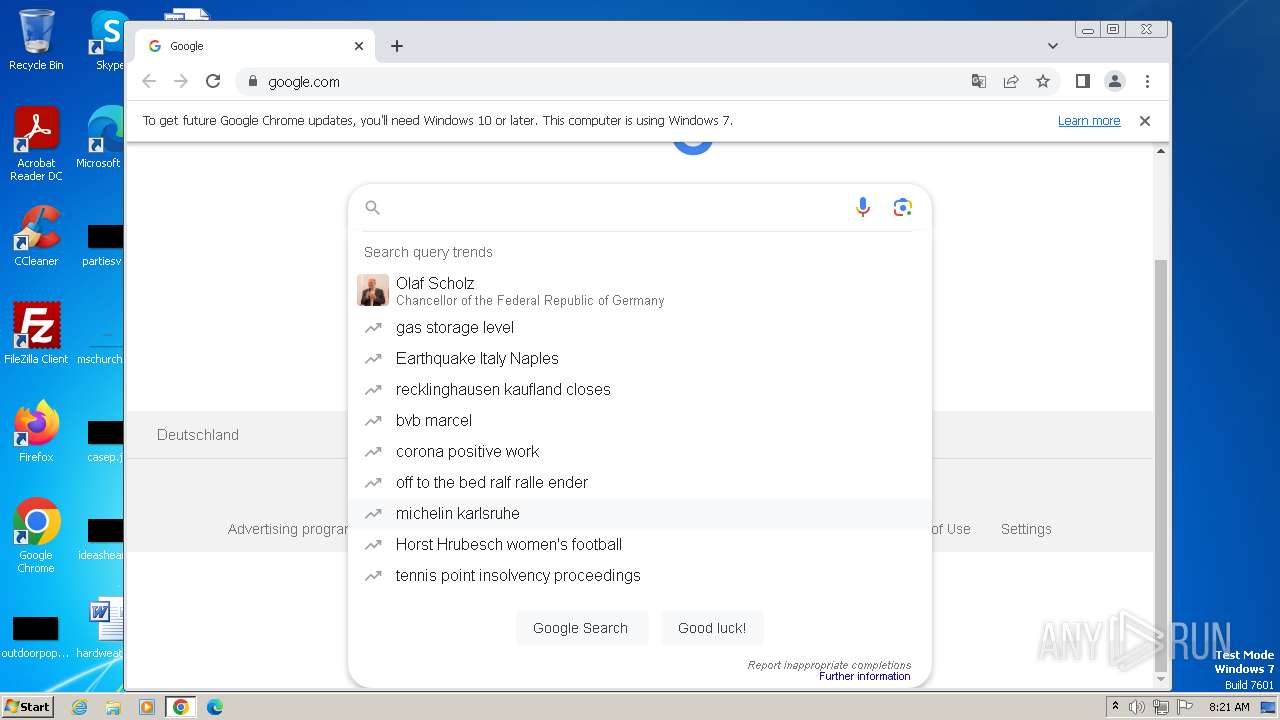The height and width of the screenshot is (720, 1280).
Task: Click the Olaf Scholz portrait thumbnail
Action: point(373,291)
